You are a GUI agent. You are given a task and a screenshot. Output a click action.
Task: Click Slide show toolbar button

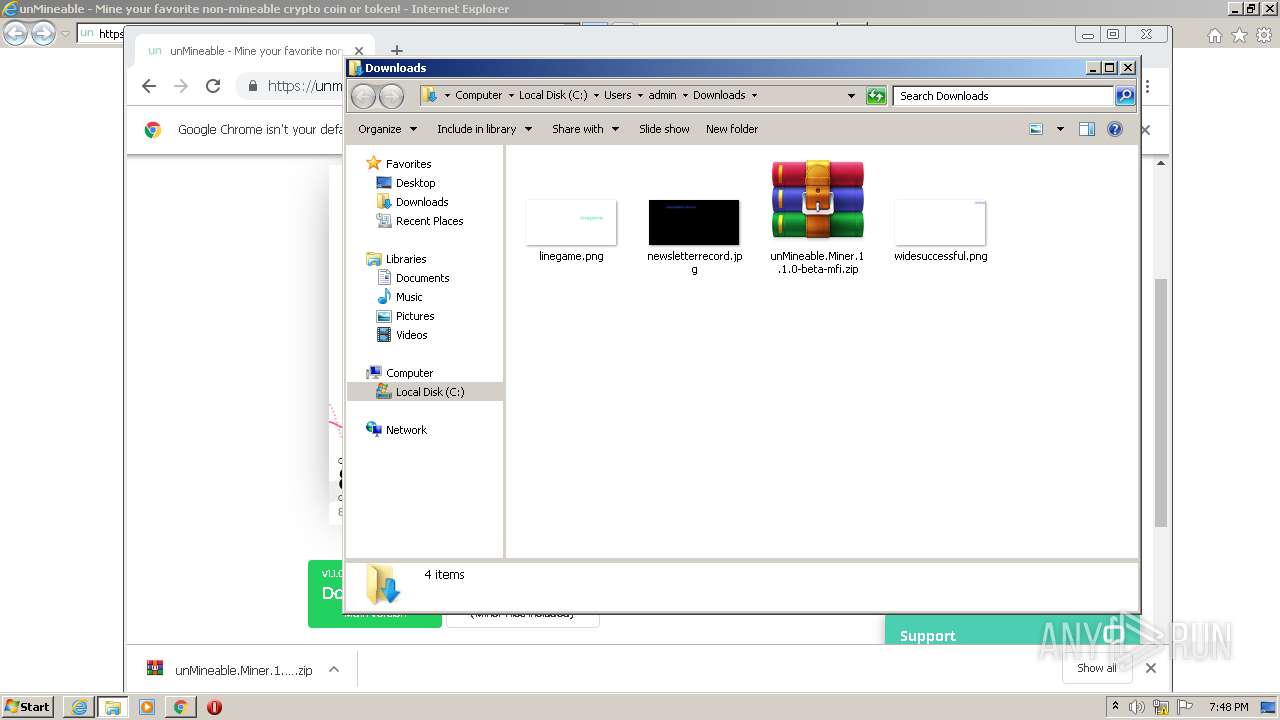(x=664, y=129)
